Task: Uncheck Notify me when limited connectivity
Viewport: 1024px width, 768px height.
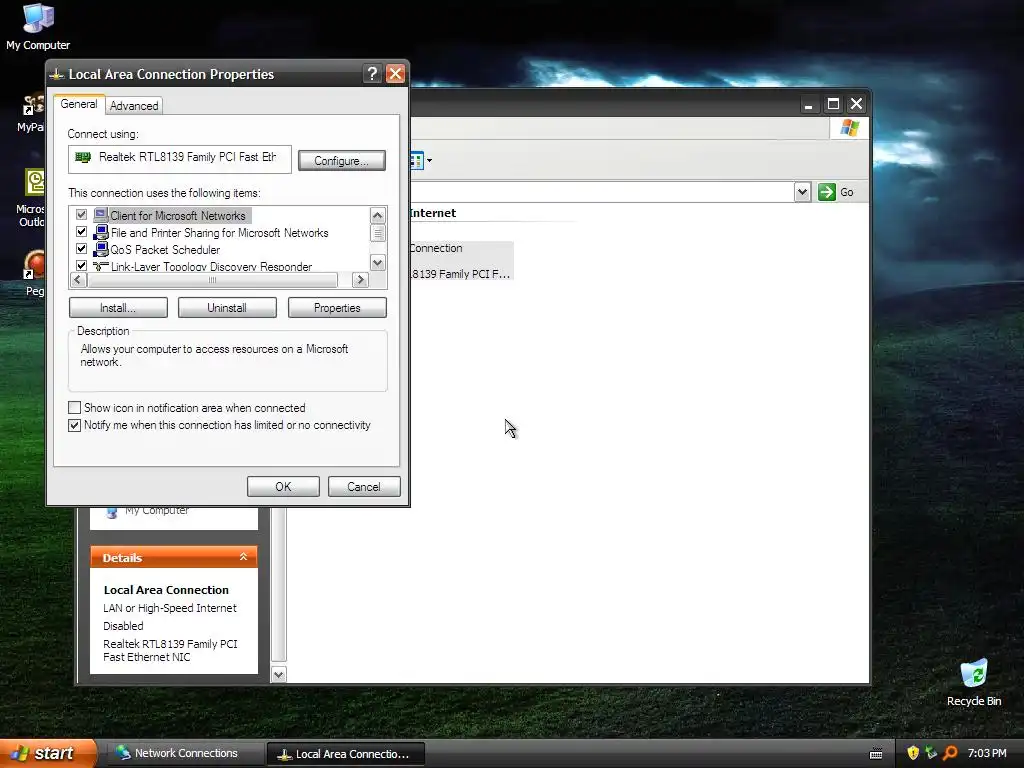Action: pyautogui.click(x=74, y=425)
